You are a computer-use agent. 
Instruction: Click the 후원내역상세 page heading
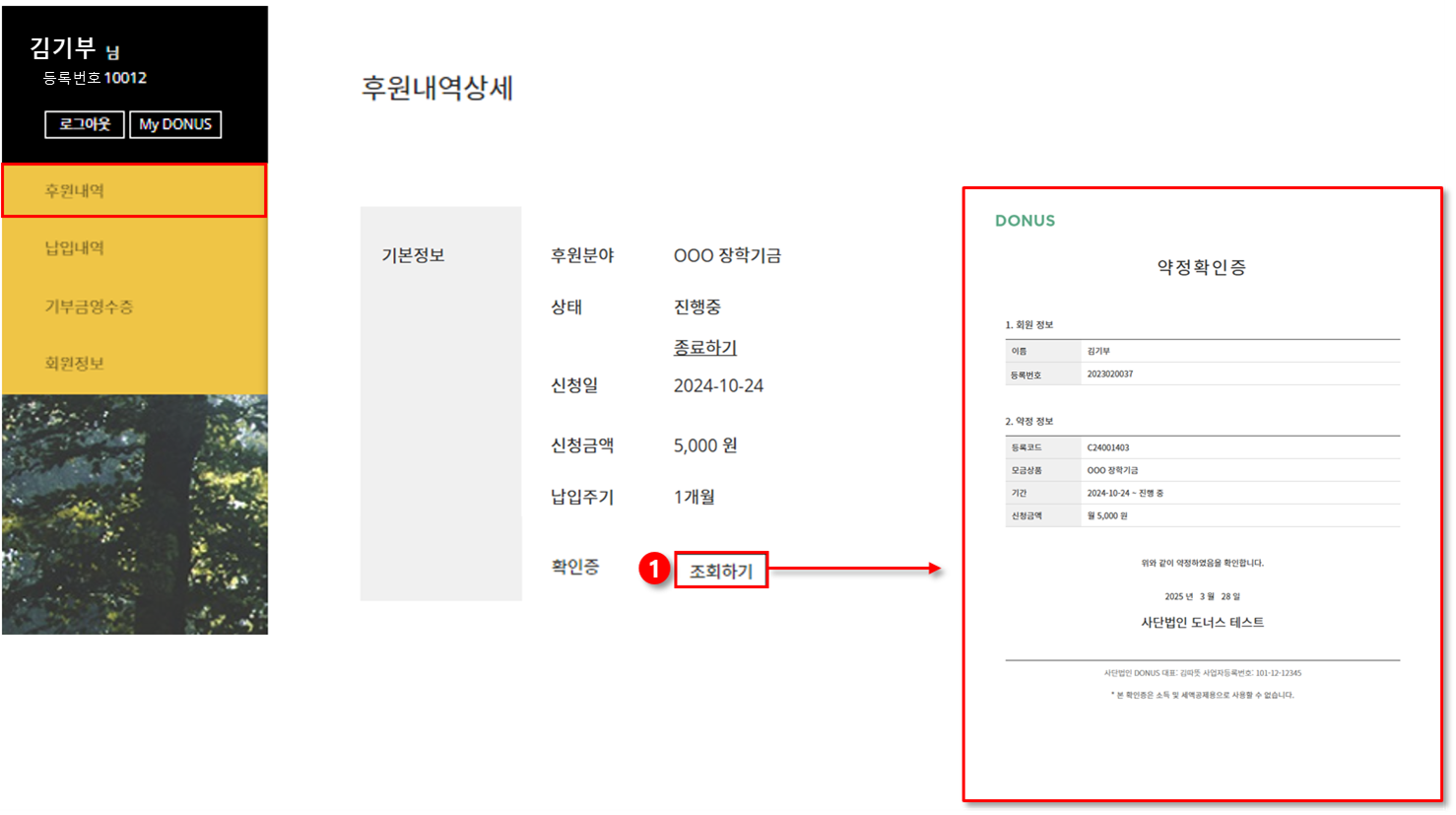[437, 88]
